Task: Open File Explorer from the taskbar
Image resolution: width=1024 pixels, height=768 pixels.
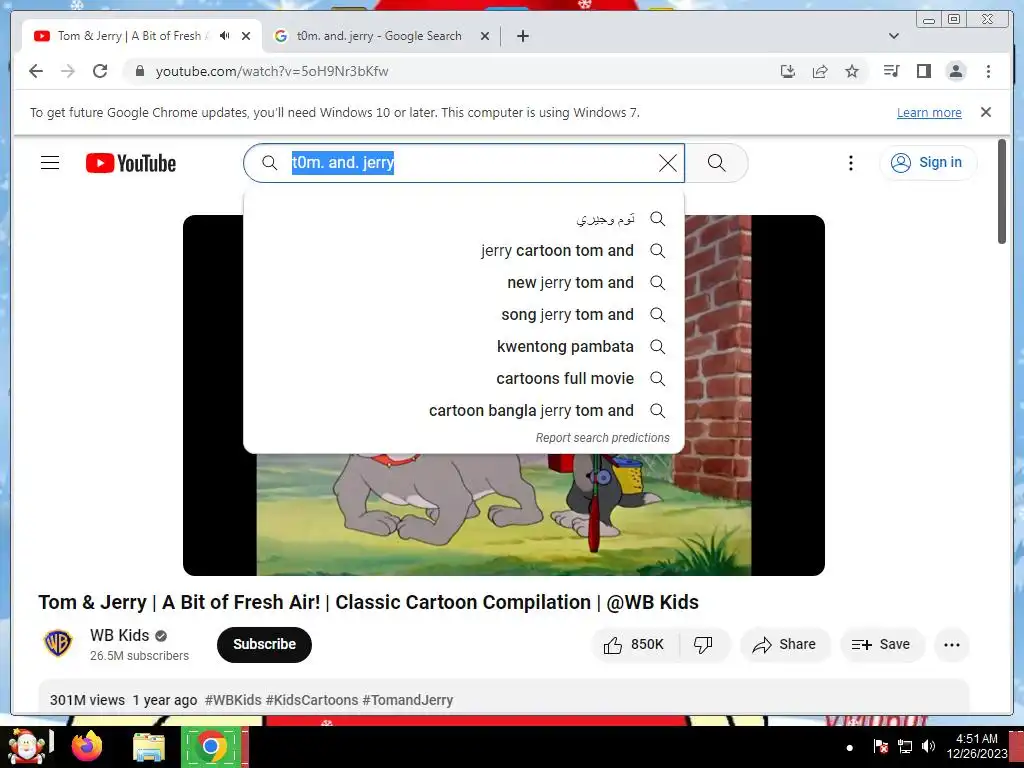Action: coord(149,747)
